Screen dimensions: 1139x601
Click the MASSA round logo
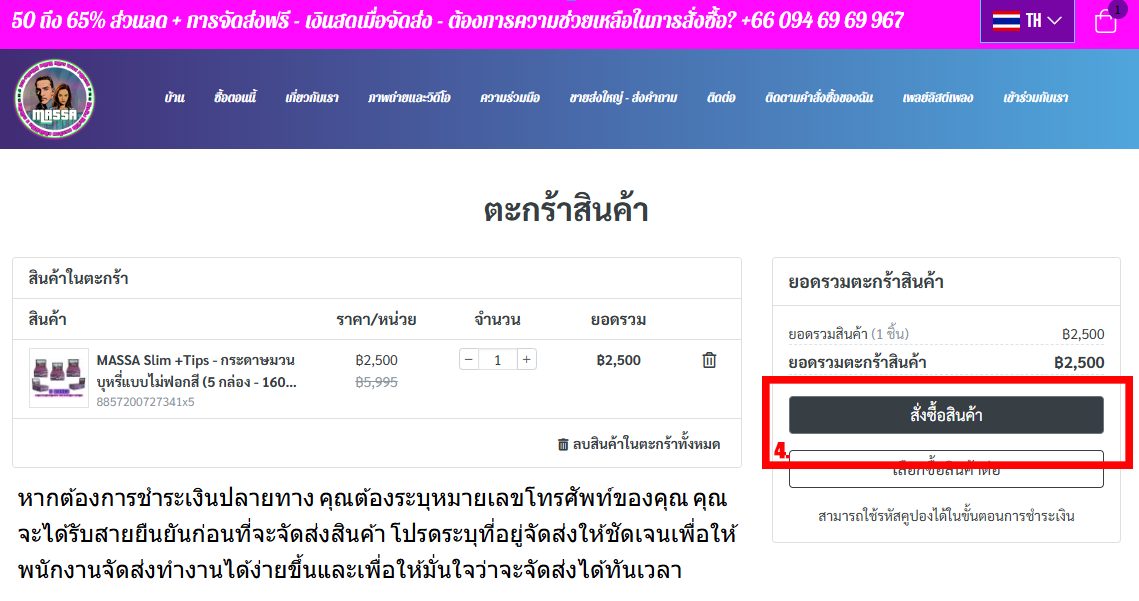click(54, 99)
